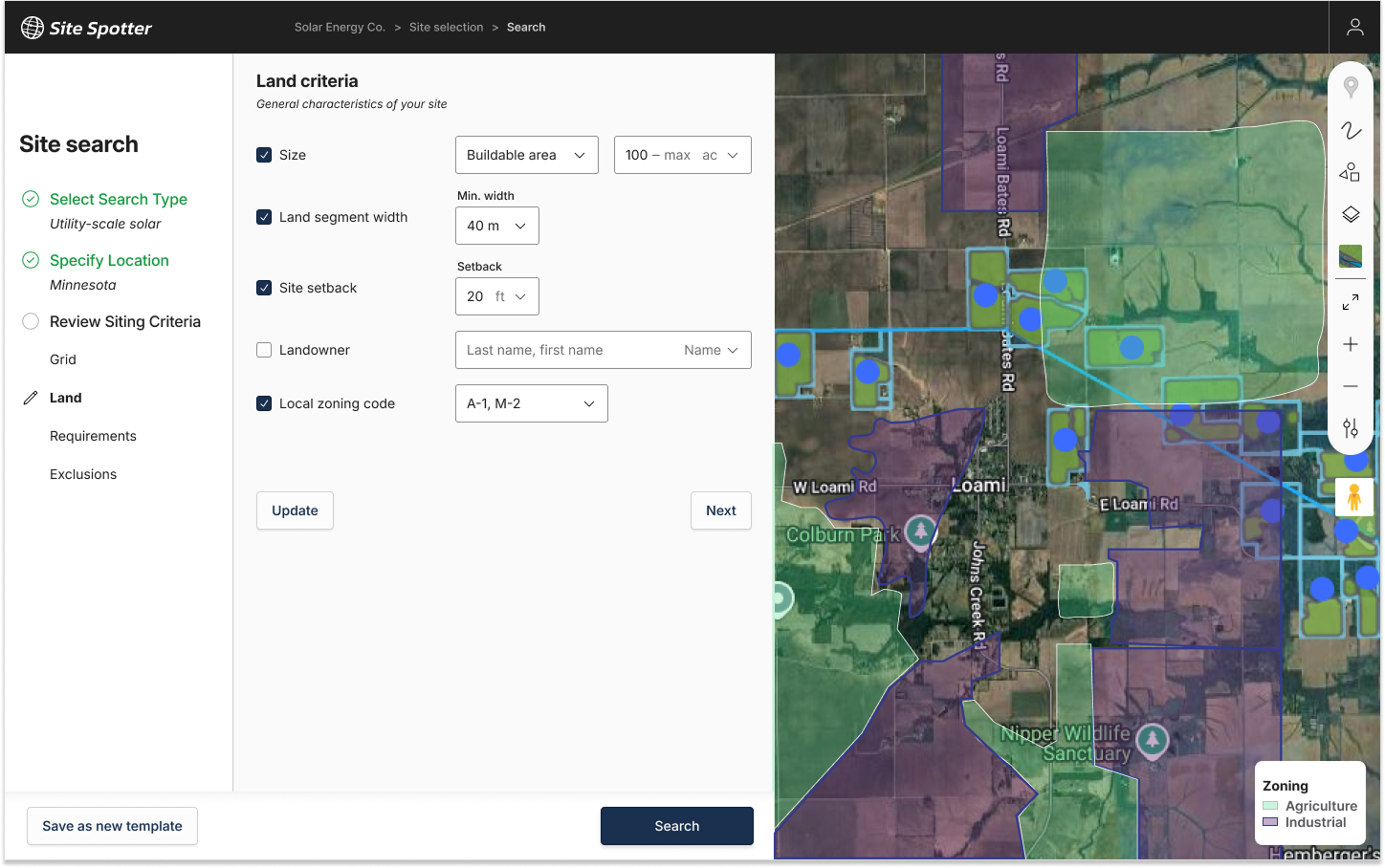Click the Next button
This screenshot has height=868, width=1385.
(721, 510)
